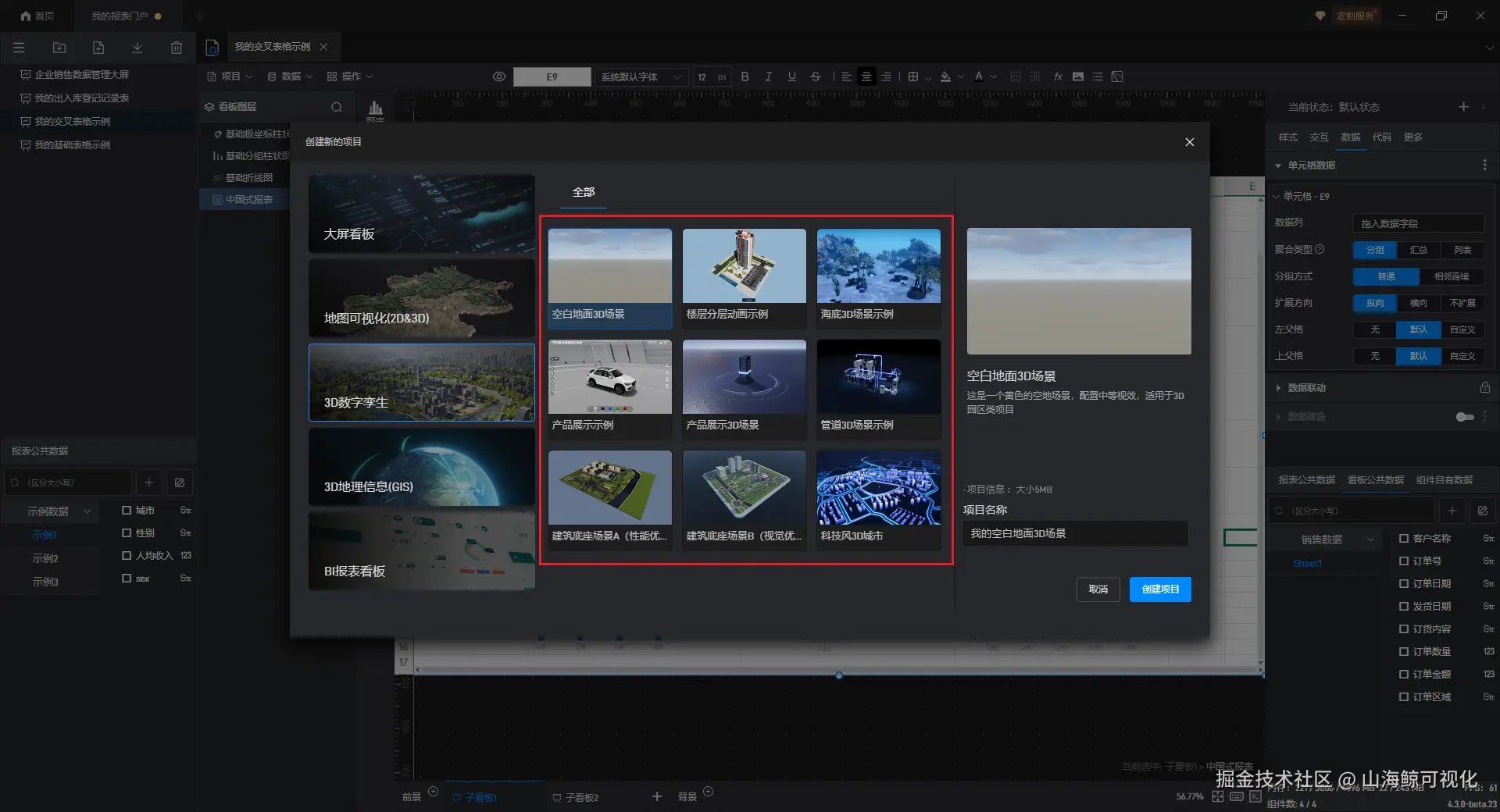The width and height of the screenshot is (1500, 812).
Task: Check the 订单号 field checkbox
Action: pos(1404,561)
